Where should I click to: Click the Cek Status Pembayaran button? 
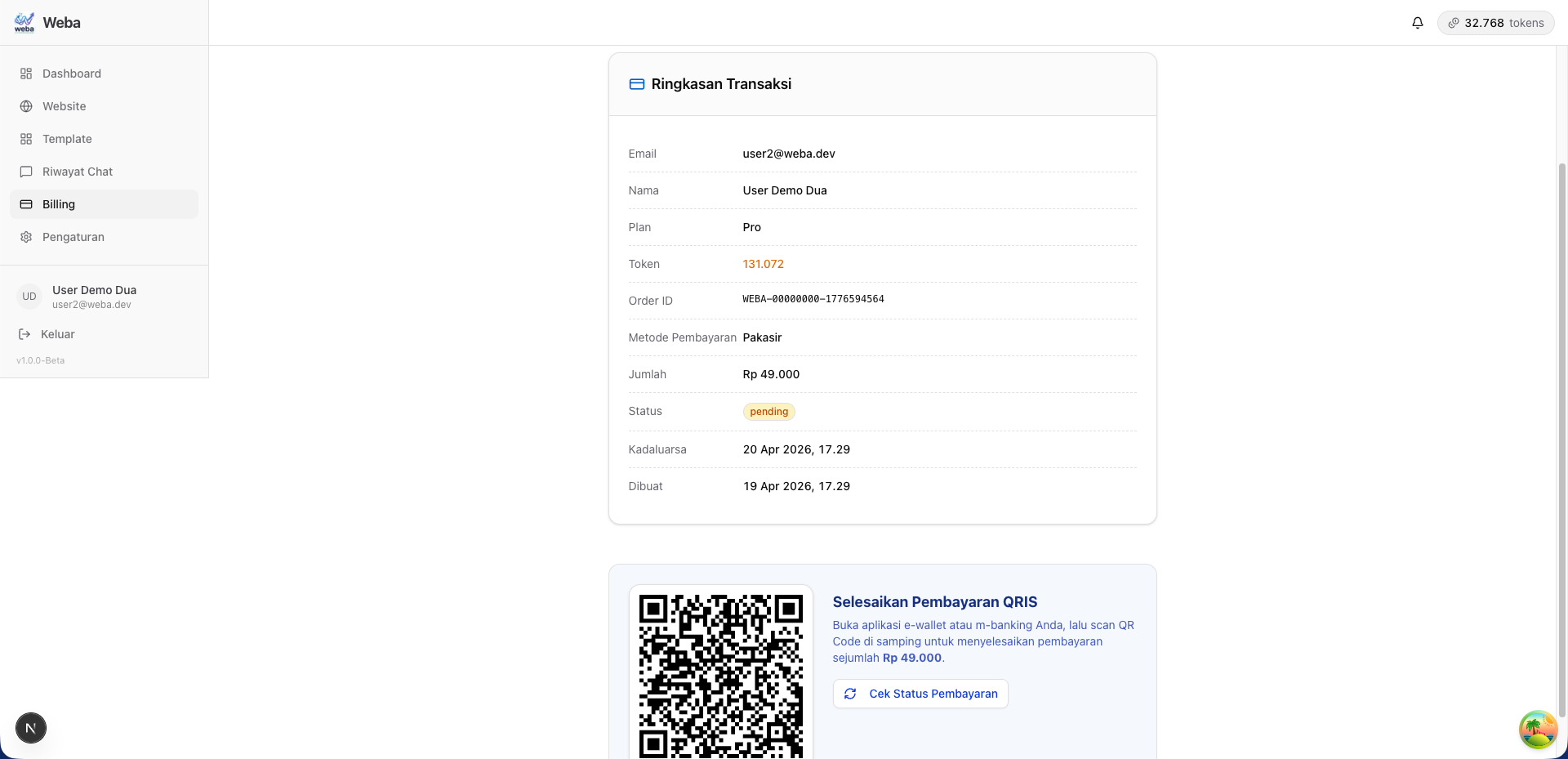pyautogui.click(x=920, y=694)
